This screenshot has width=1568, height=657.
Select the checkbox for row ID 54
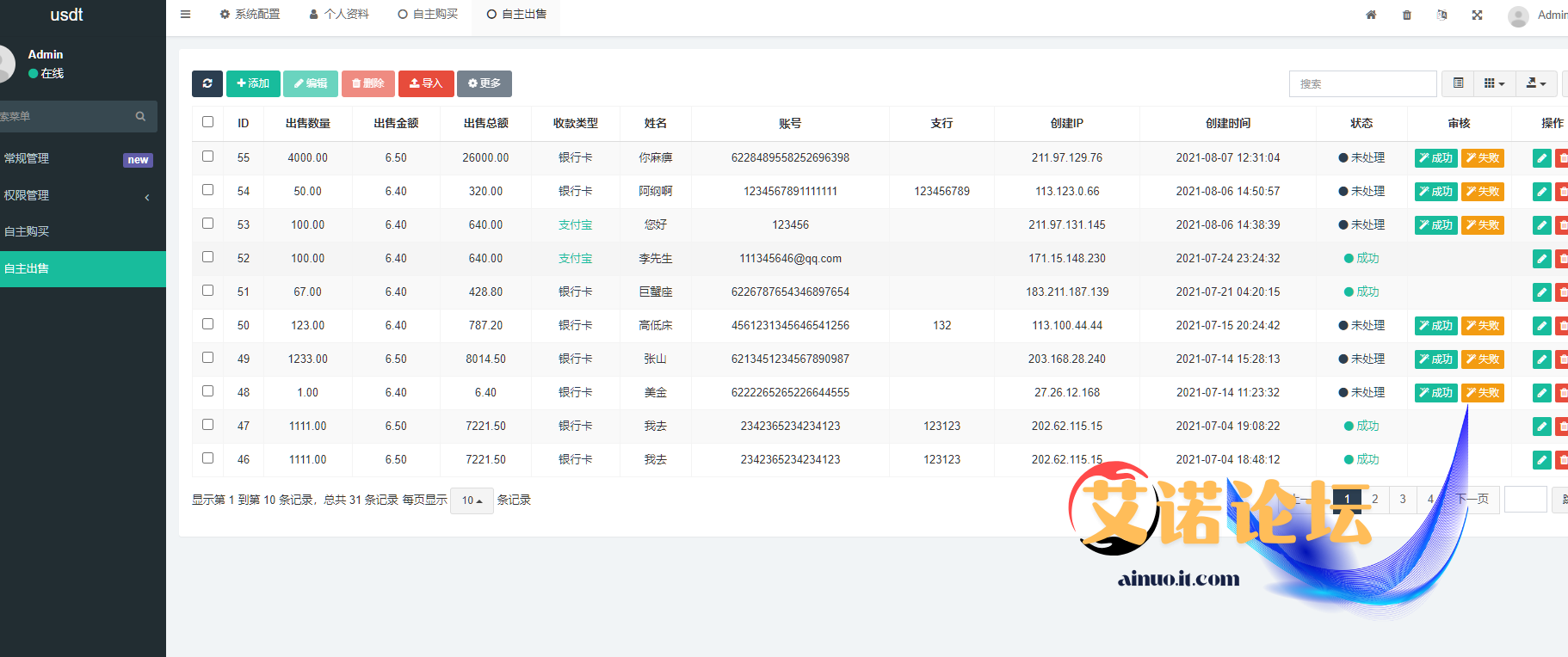207,190
